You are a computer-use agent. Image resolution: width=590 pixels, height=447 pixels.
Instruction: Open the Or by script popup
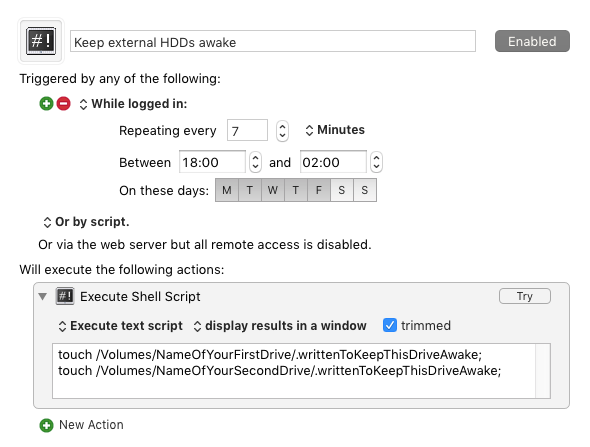tap(86, 222)
